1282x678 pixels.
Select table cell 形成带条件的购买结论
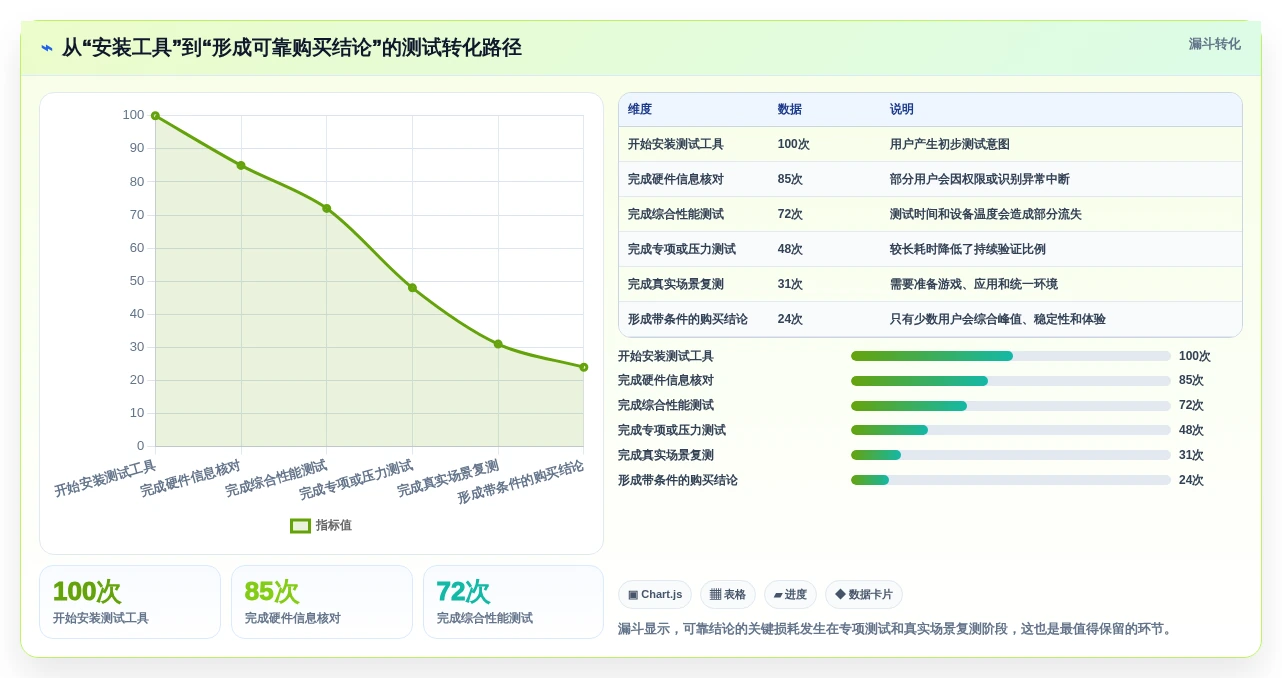688,320
